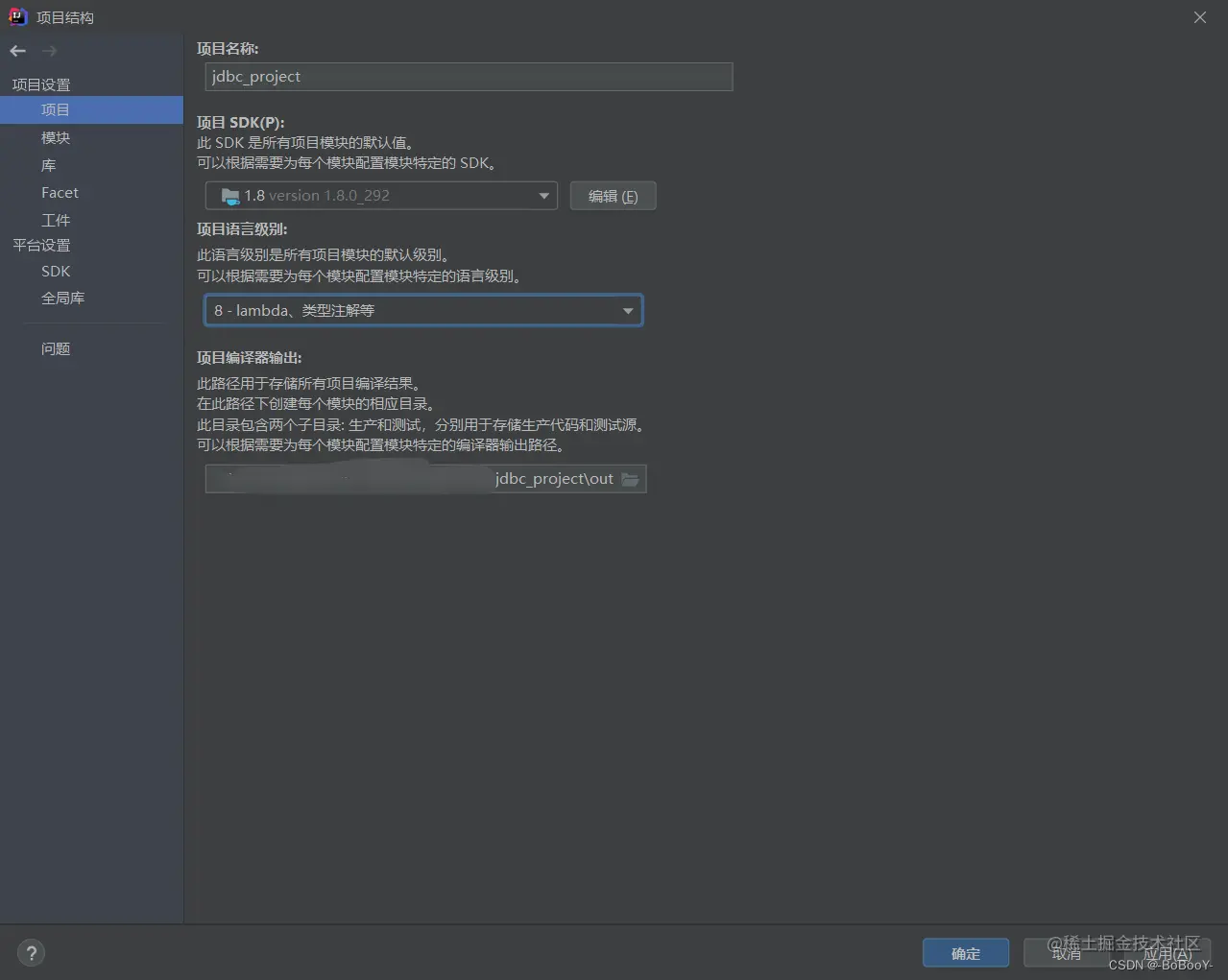The image size is (1228, 980).
Task: Click the help question mark icon
Action: click(31, 952)
